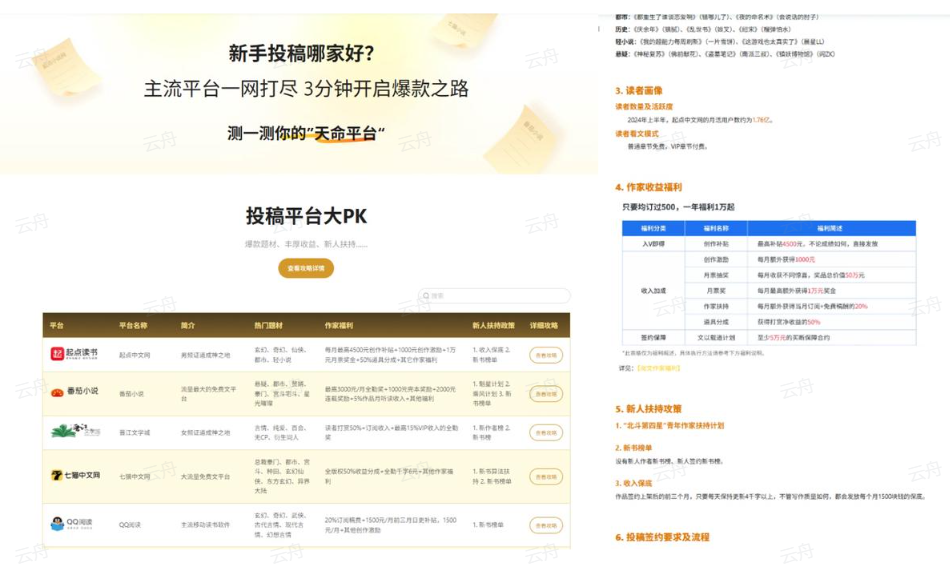
Task: Click the 3. 读者画像 section heading
Action: [x=639, y=90]
